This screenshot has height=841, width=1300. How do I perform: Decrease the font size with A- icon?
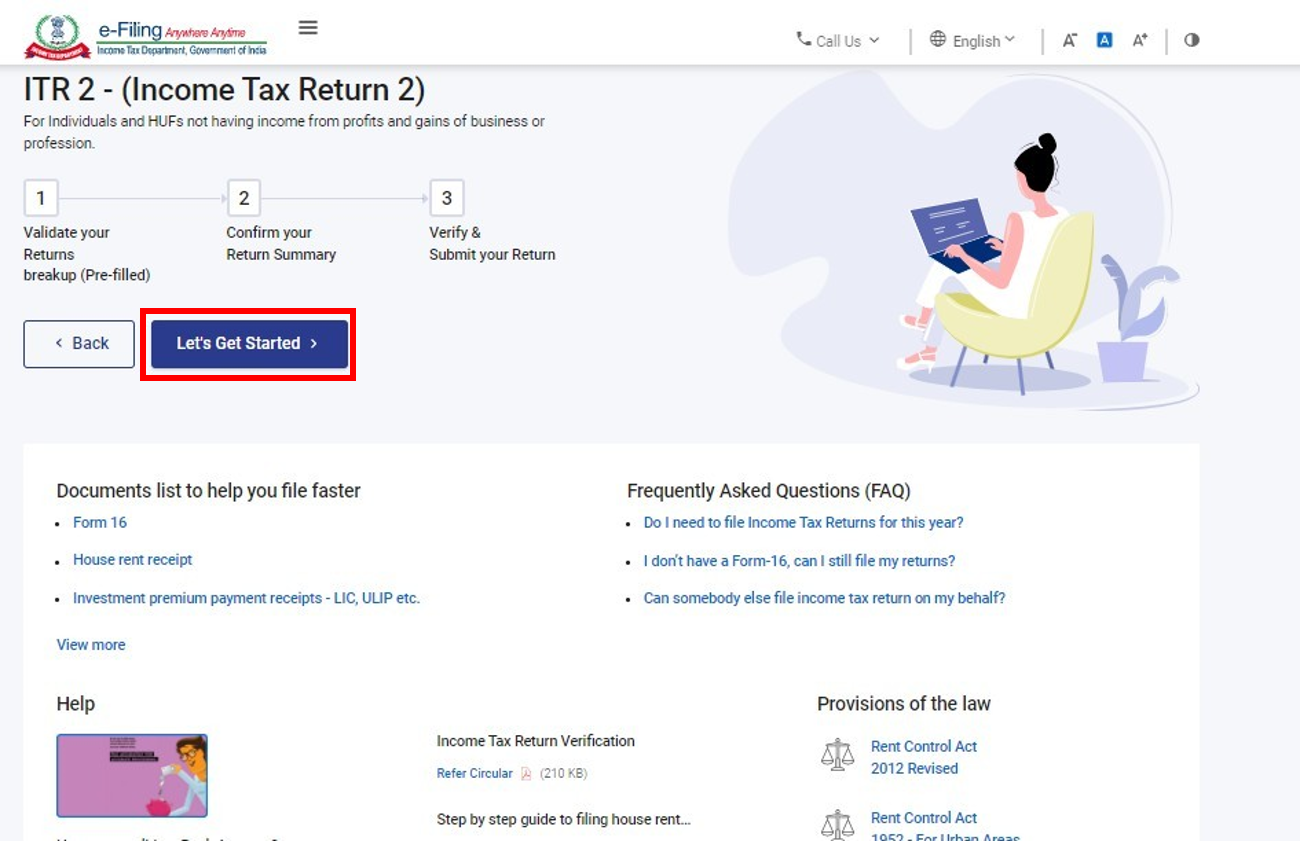tap(1069, 41)
